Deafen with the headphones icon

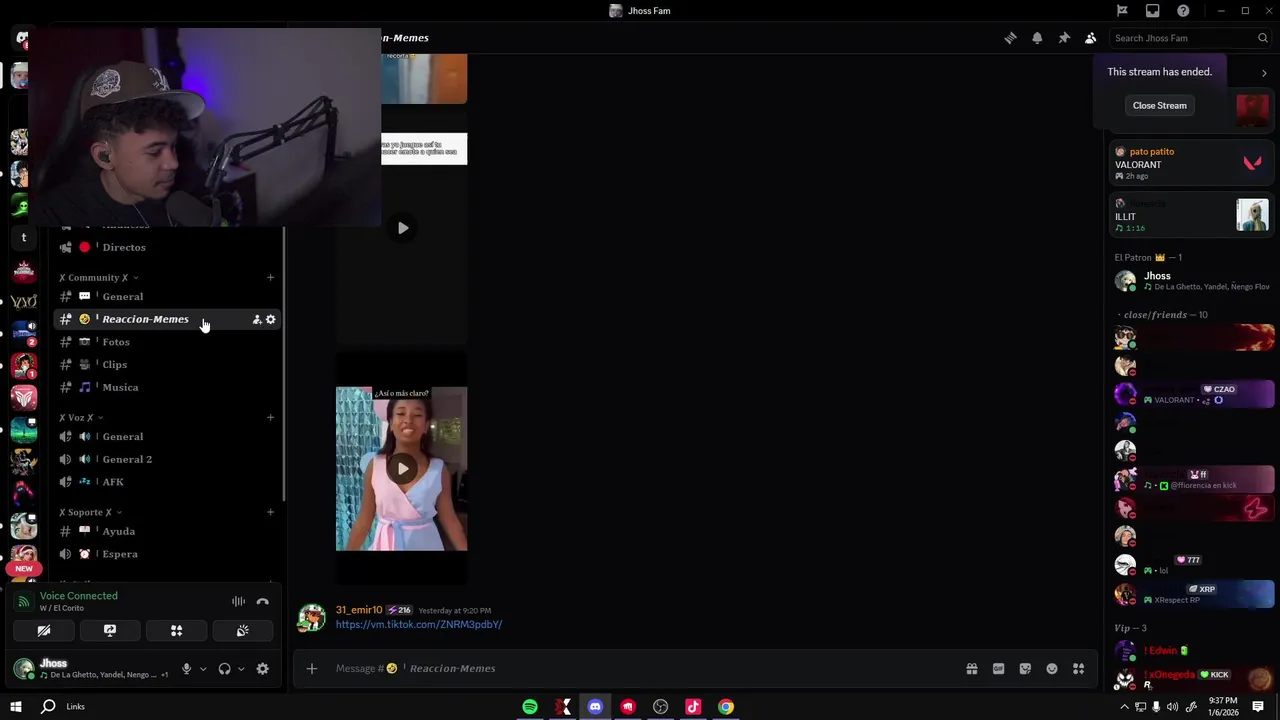click(224, 669)
